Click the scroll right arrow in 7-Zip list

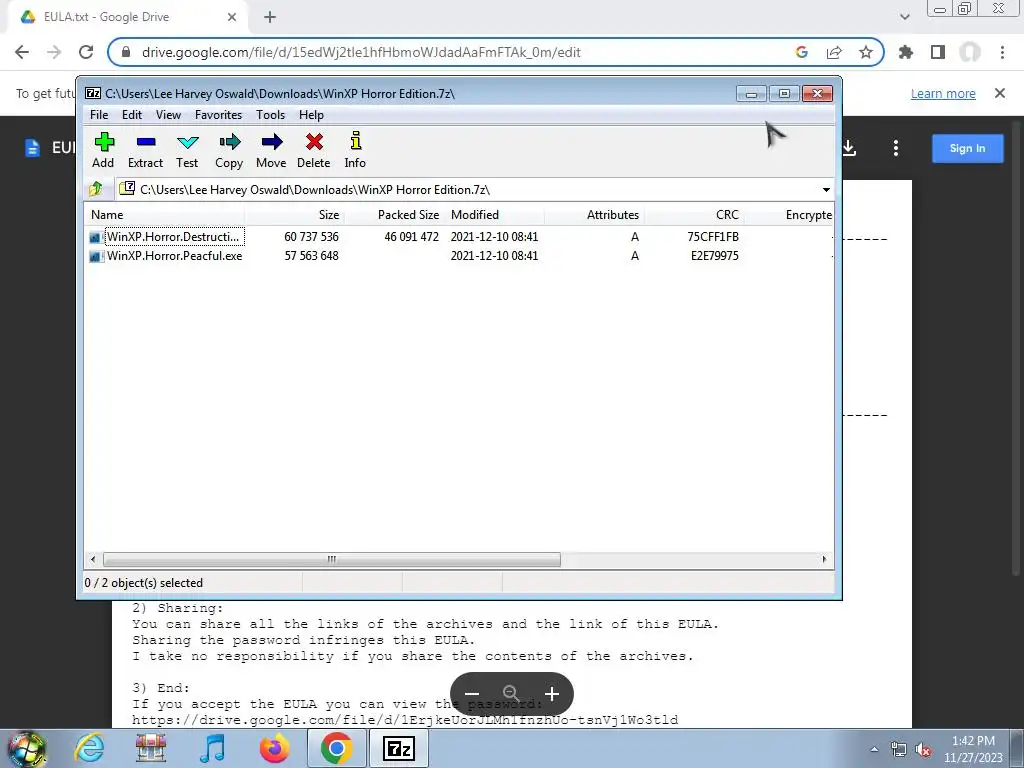coord(824,560)
